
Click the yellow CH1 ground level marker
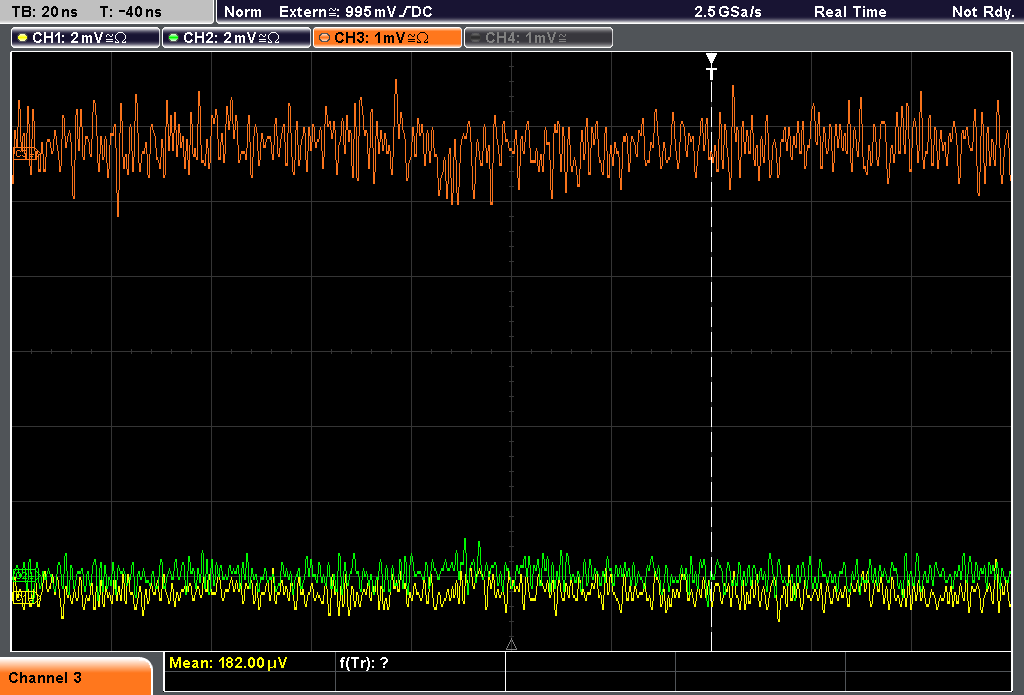26,596
